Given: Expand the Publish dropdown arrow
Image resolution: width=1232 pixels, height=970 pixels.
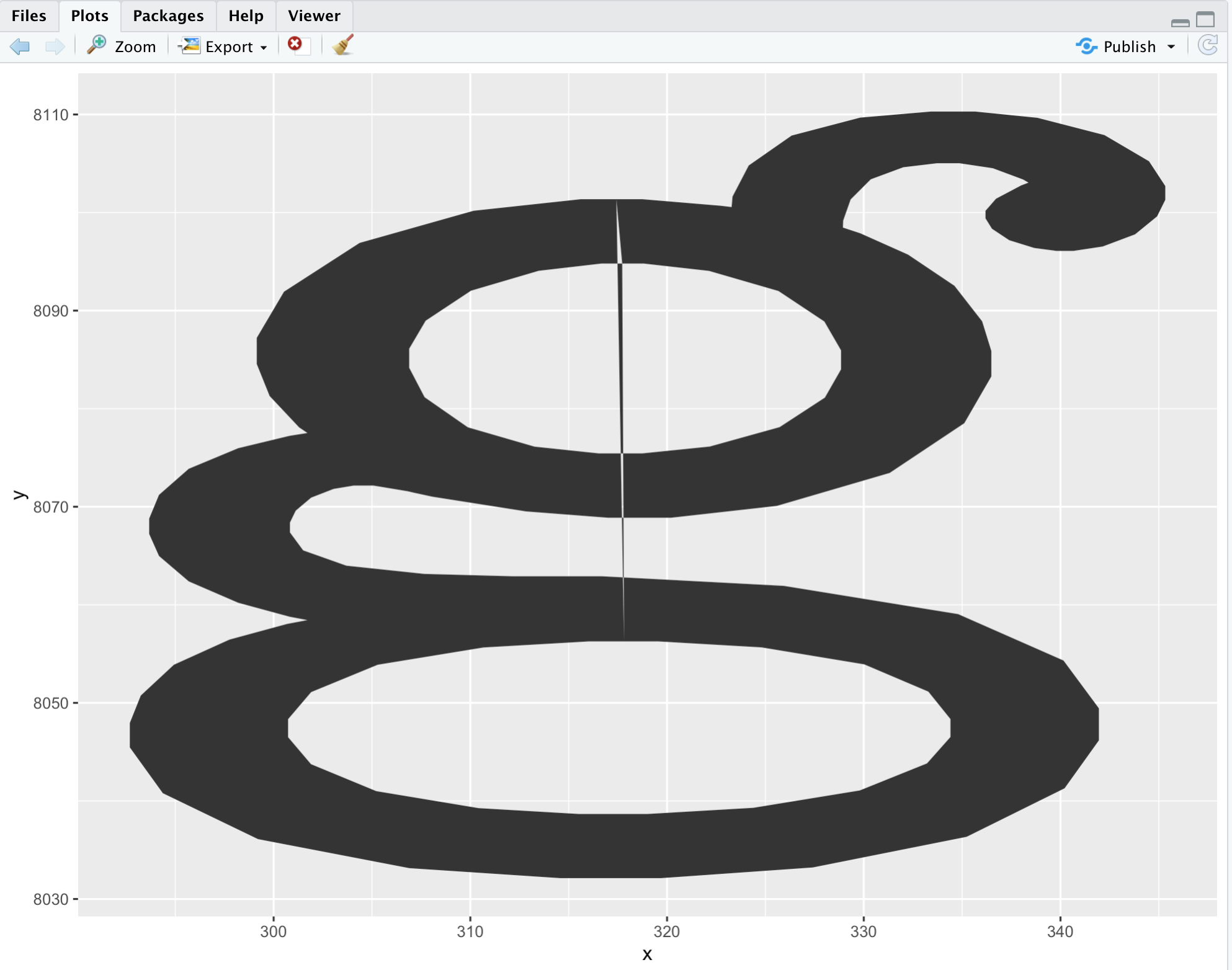Looking at the screenshot, I should [x=1171, y=47].
